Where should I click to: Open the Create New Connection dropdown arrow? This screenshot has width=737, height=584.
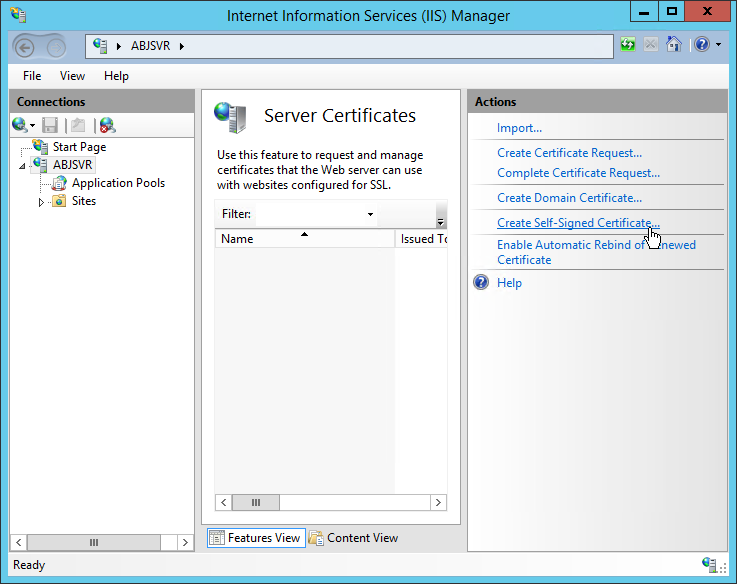pyautogui.click(x=32, y=126)
